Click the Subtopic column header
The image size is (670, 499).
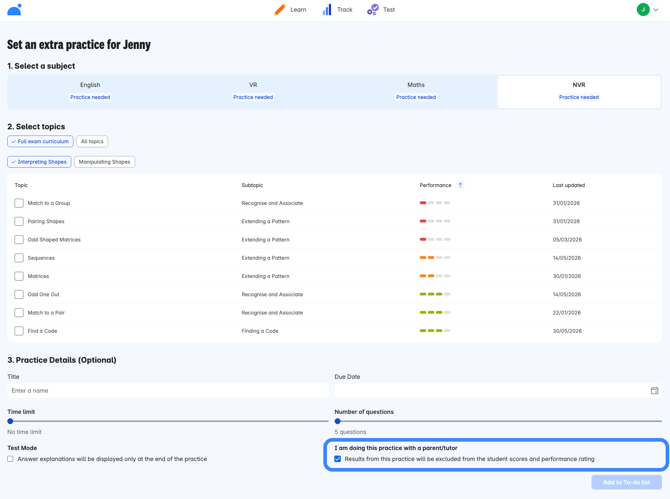tap(252, 185)
